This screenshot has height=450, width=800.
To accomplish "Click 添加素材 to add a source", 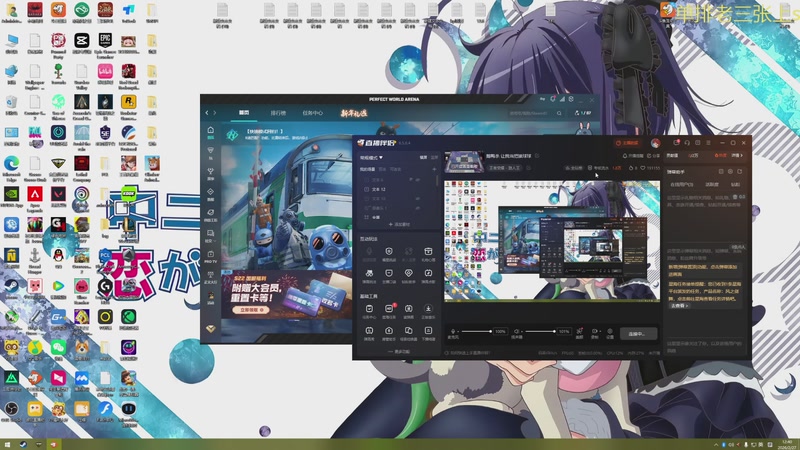I will coord(399,224).
